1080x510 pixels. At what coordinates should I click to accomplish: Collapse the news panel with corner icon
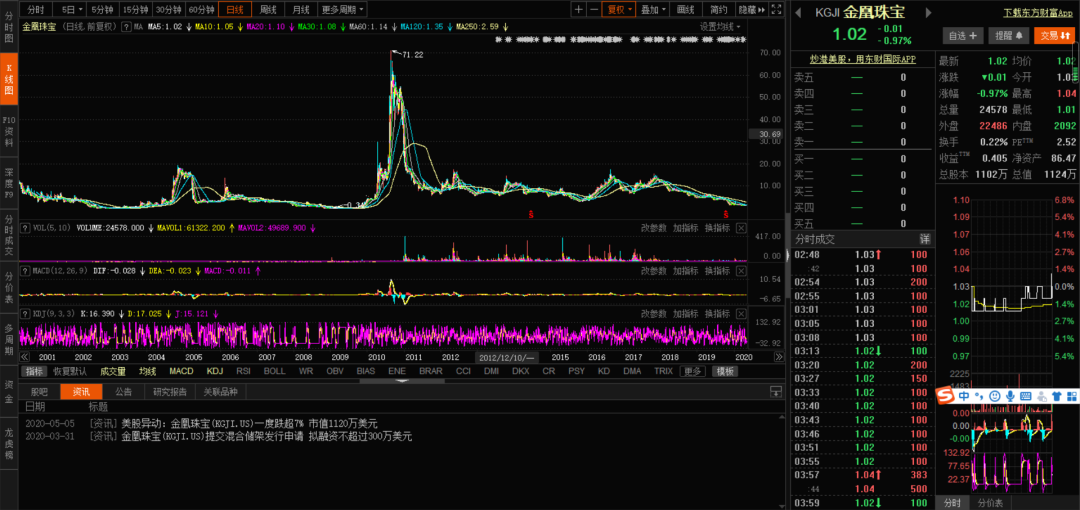775,392
